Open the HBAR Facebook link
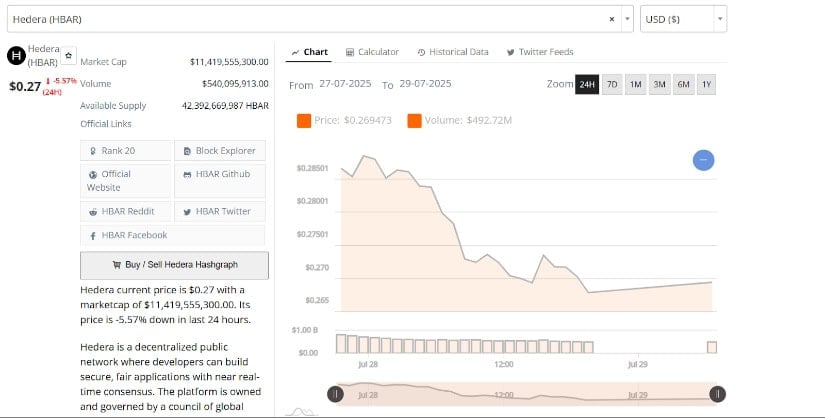This screenshot has width=825, height=418. pos(173,235)
